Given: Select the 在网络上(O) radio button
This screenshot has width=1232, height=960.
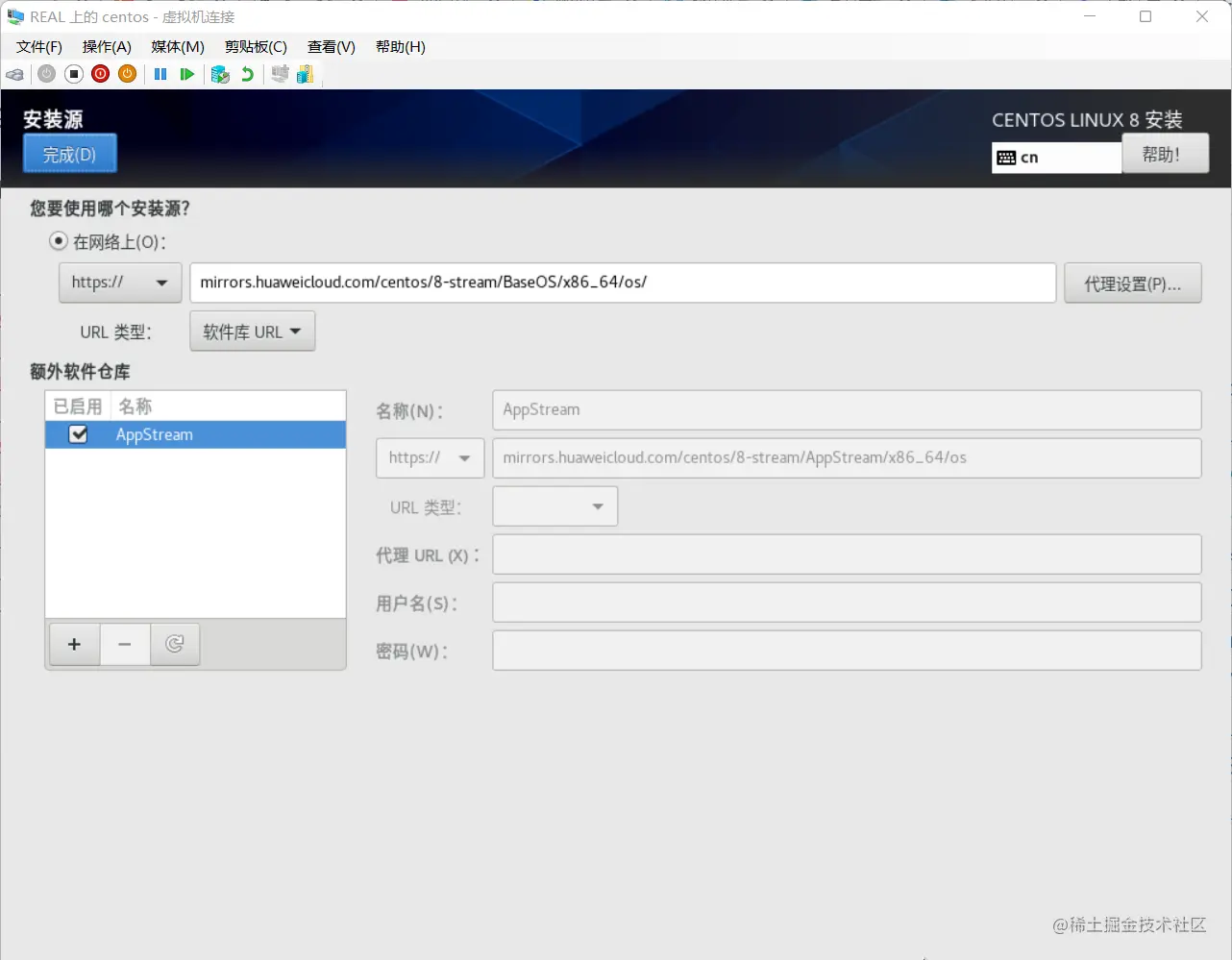Looking at the screenshot, I should coord(59,241).
